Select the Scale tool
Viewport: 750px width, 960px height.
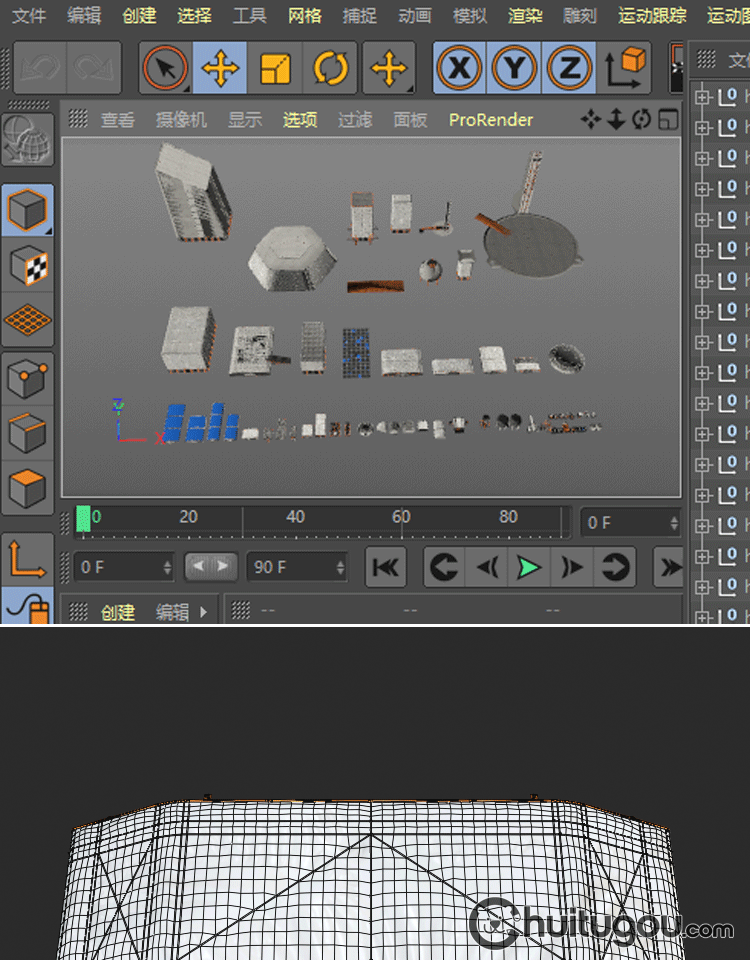(x=275, y=69)
